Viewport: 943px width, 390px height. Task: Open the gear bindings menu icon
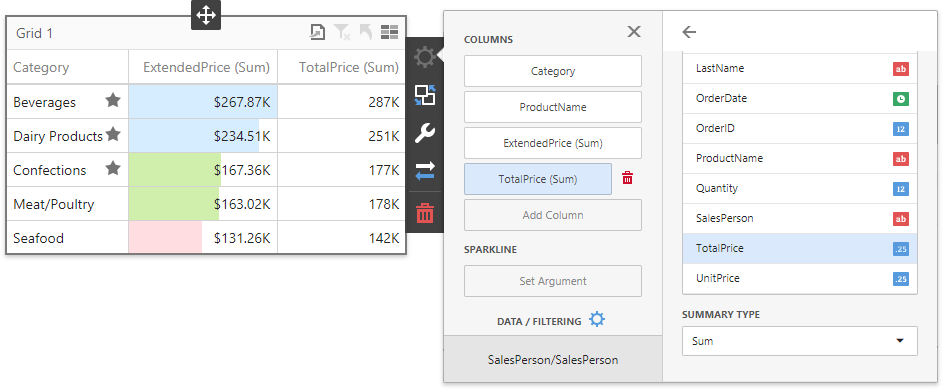tap(425, 57)
